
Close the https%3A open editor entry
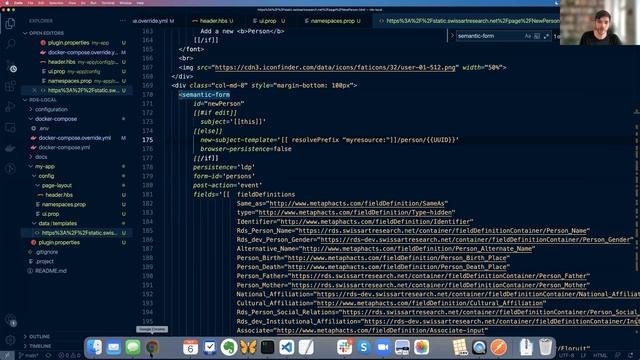pyautogui.click(x=34, y=90)
